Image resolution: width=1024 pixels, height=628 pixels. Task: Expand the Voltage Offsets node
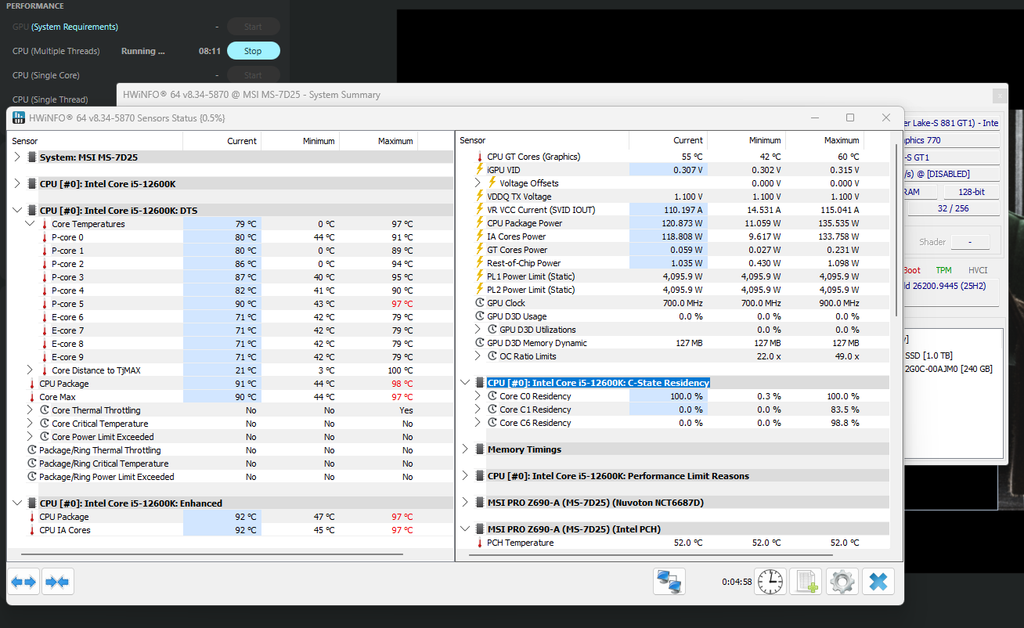click(x=477, y=183)
